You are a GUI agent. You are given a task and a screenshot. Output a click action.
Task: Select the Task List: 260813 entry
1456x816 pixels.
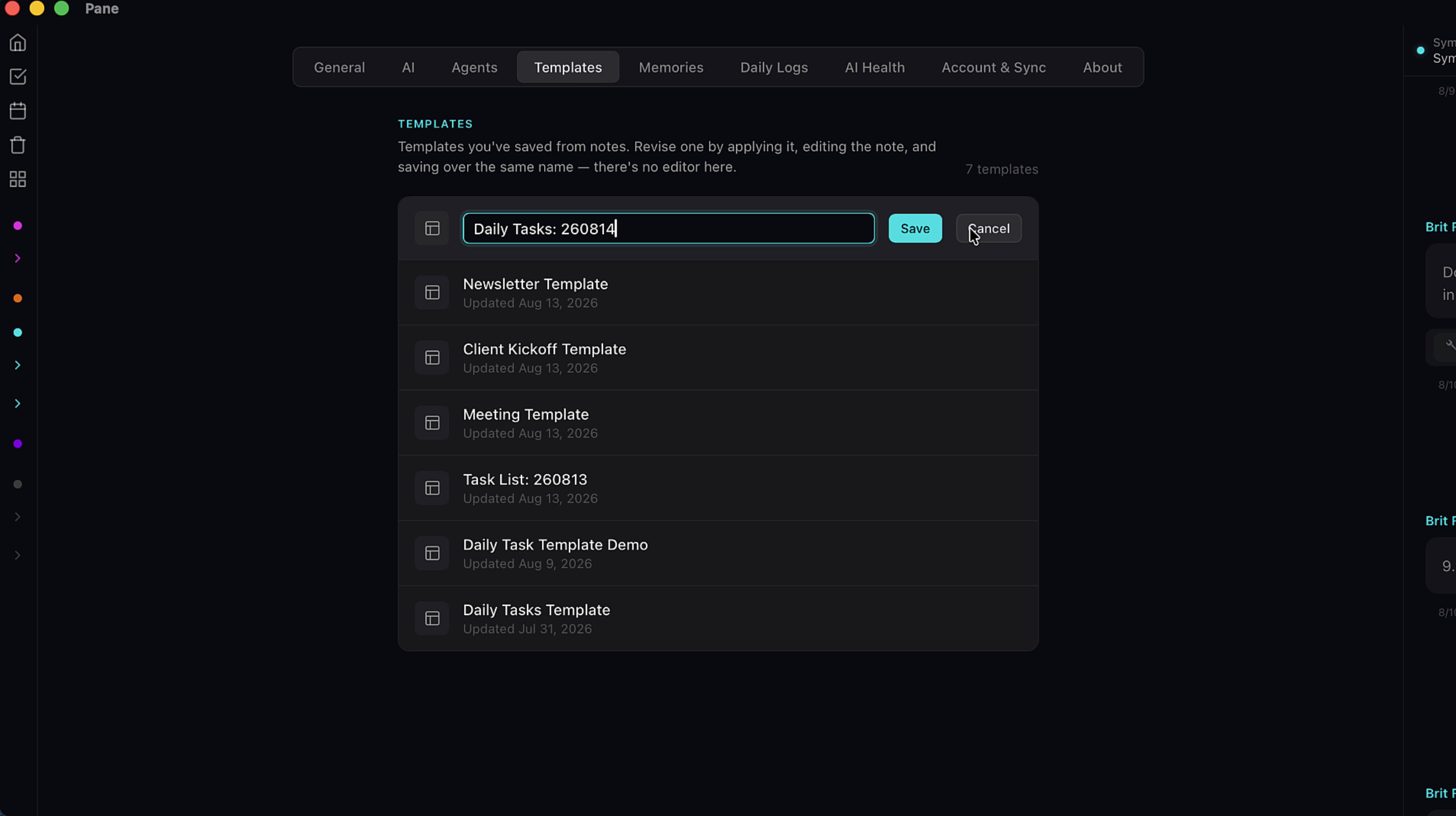pos(718,488)
